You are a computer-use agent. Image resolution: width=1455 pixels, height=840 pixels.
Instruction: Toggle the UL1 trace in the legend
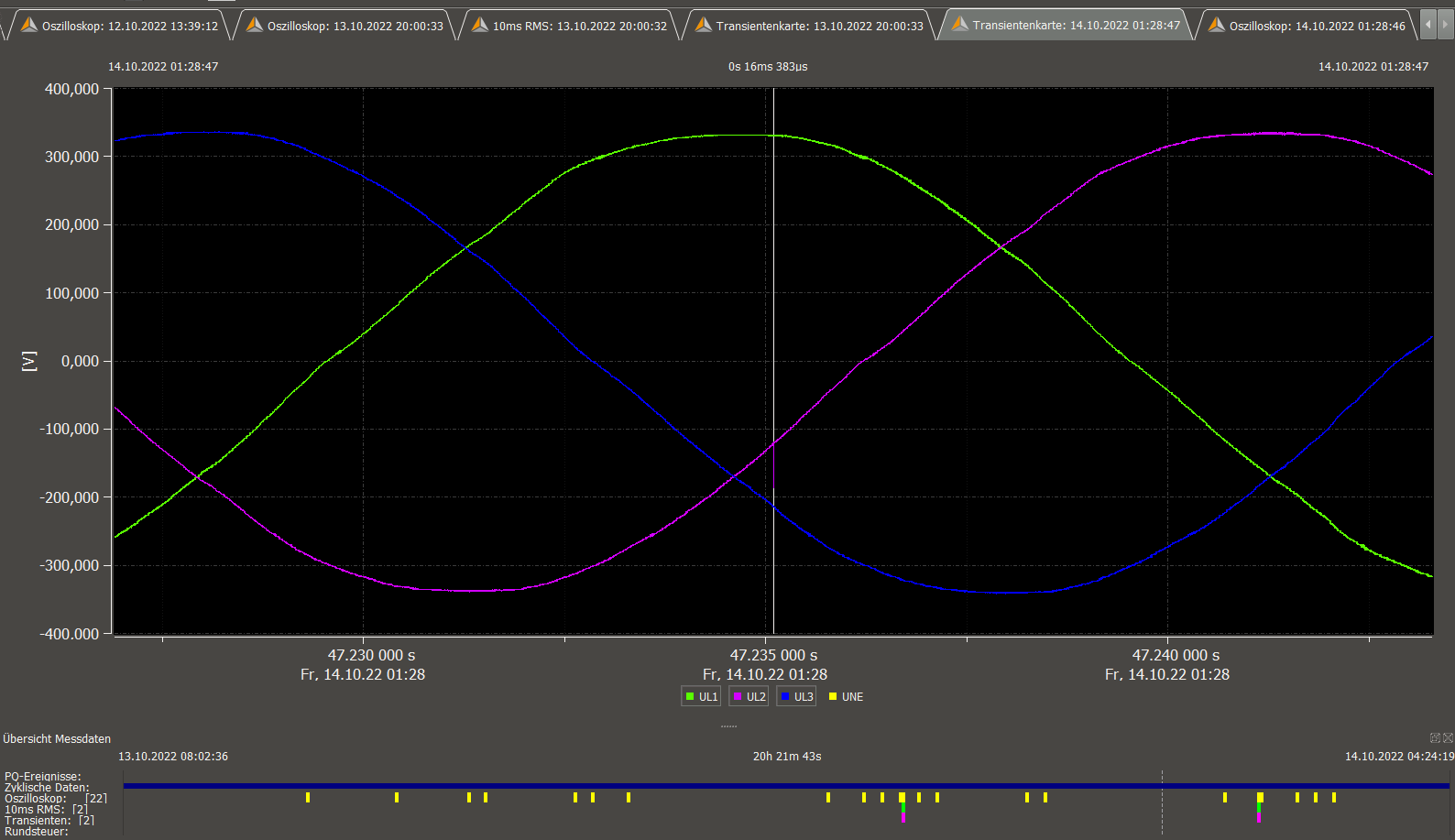click(x=701, y=697)
